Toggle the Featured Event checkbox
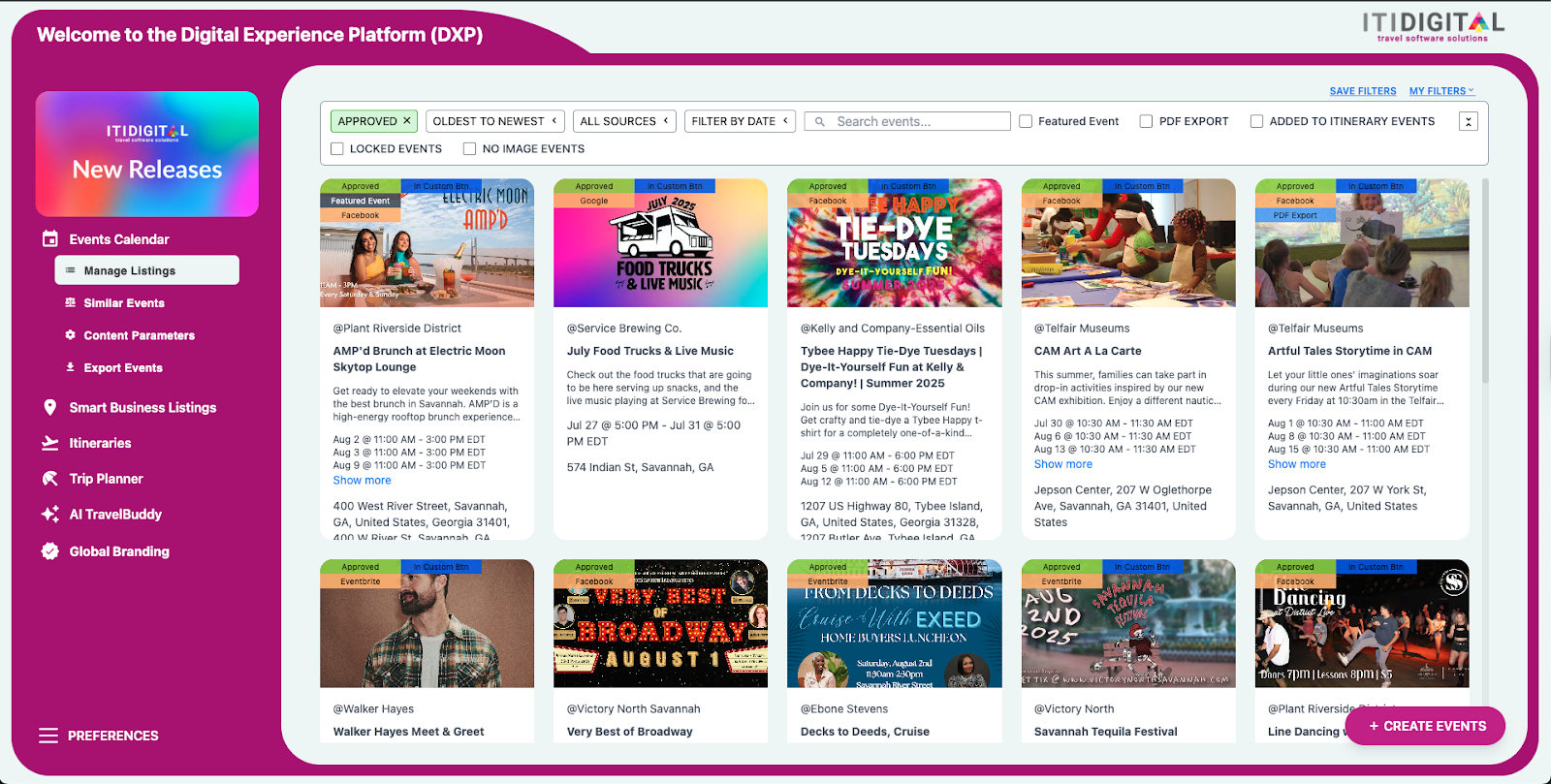Viewport: 1551px width, 784px height. (1026, 121)
